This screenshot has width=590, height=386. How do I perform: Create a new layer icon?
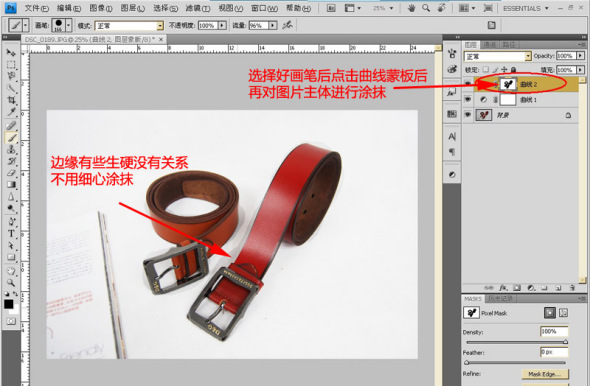pos(558,288)
